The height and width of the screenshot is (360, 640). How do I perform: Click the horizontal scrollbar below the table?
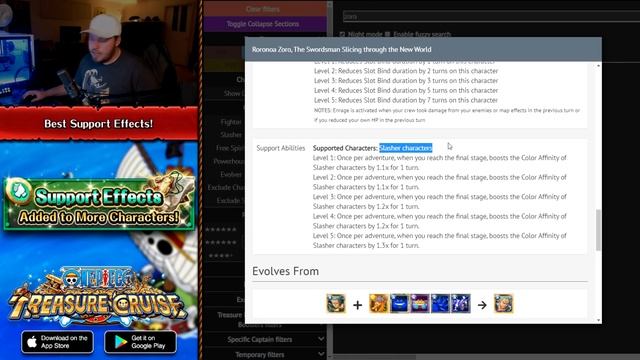[486, 357]
